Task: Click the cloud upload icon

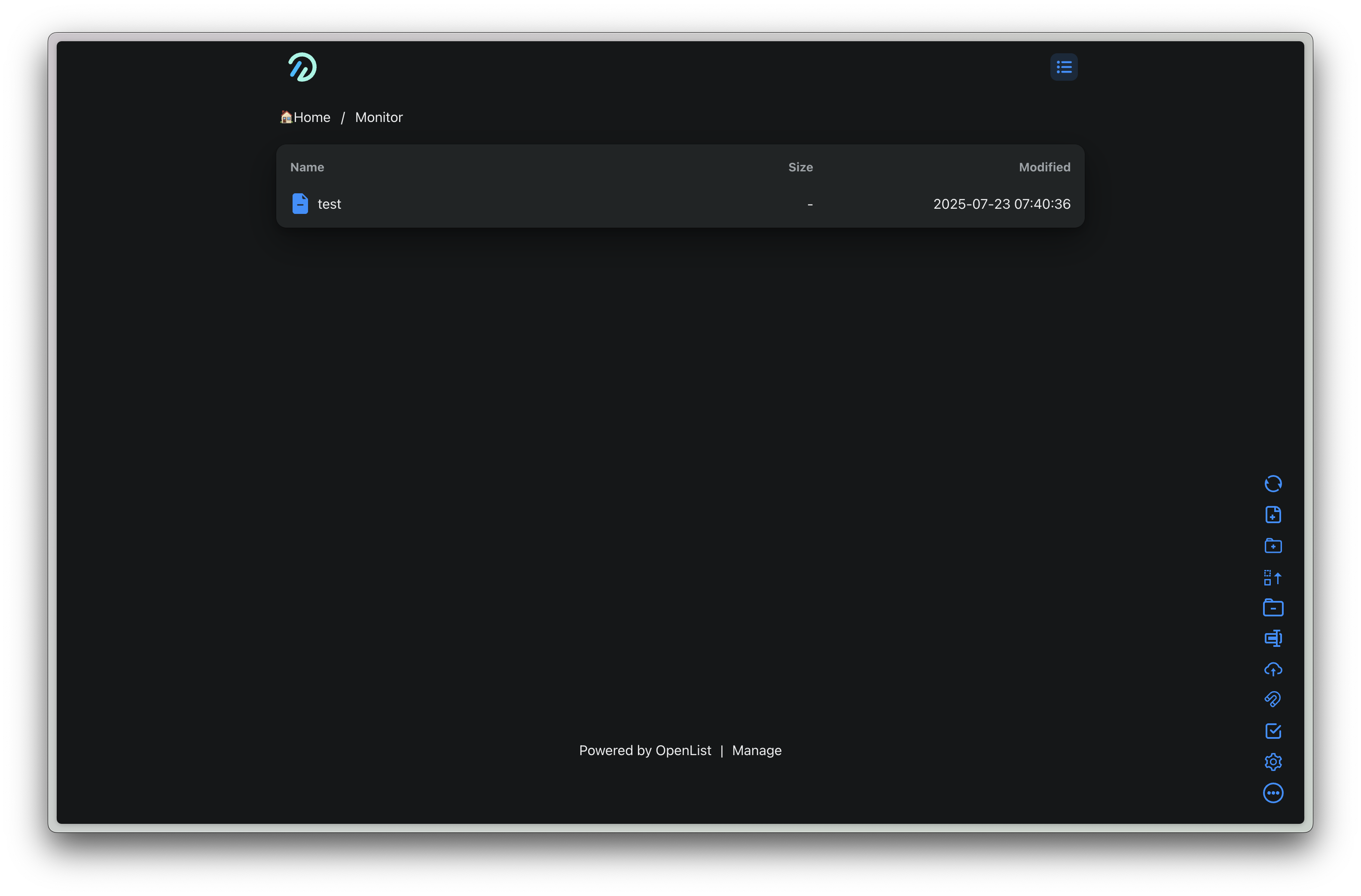Action: click(1273, 669)
